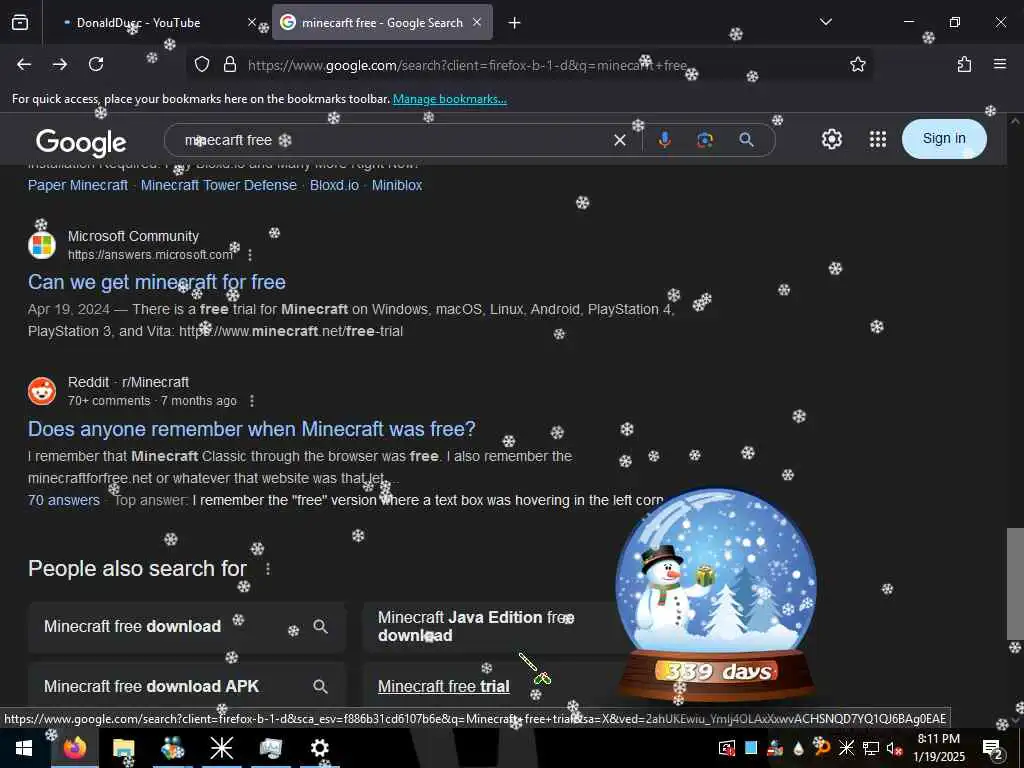Click the snow globe desktop widget

pyautogui.click(x=716, y=593)
